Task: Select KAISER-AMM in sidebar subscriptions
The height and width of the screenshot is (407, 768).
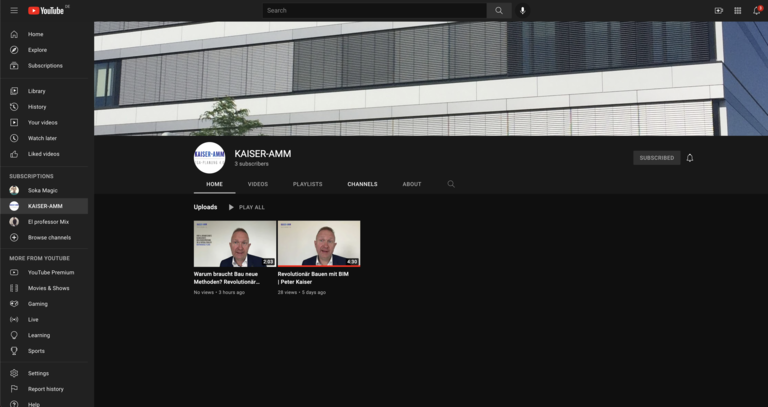Action: (44, 206)
